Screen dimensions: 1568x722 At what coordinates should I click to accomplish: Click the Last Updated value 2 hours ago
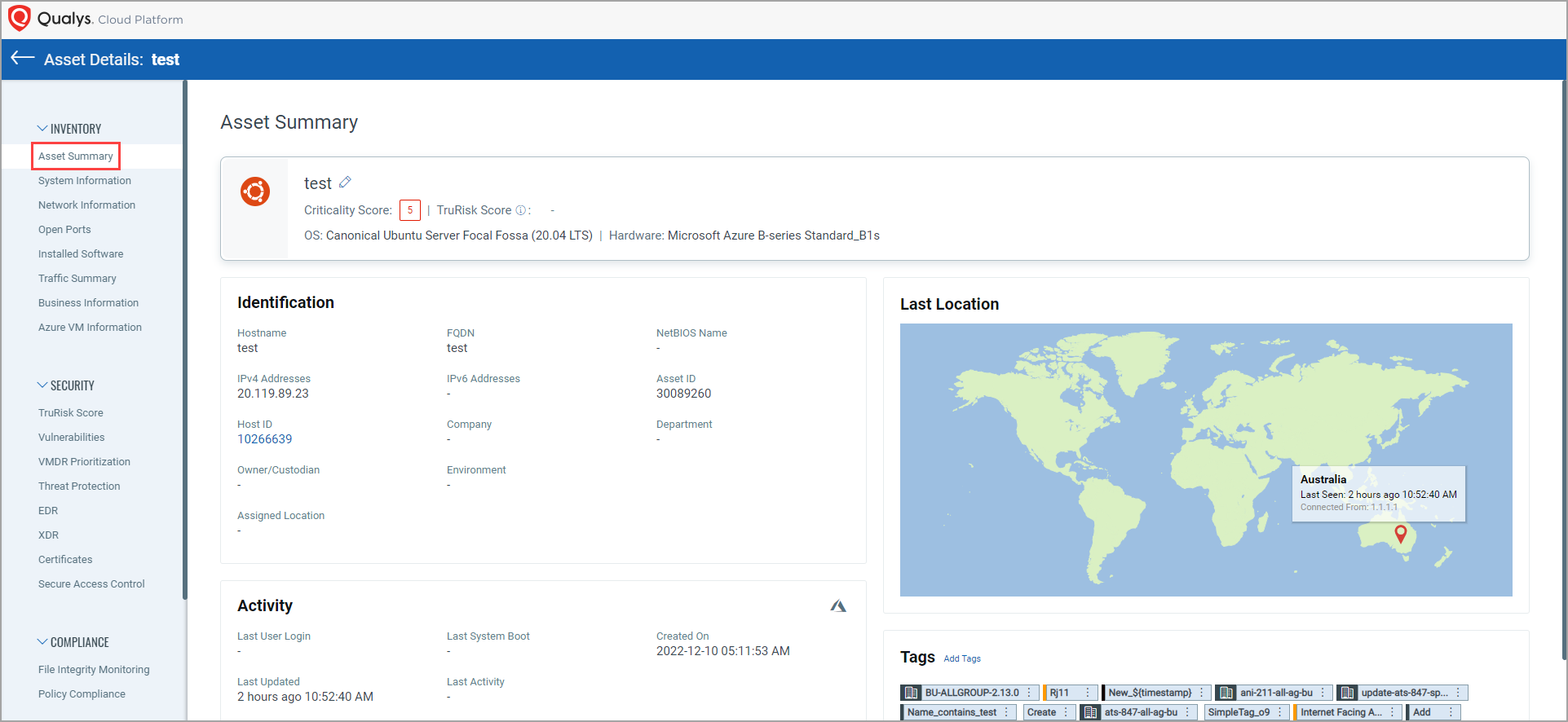pos(305,697)
